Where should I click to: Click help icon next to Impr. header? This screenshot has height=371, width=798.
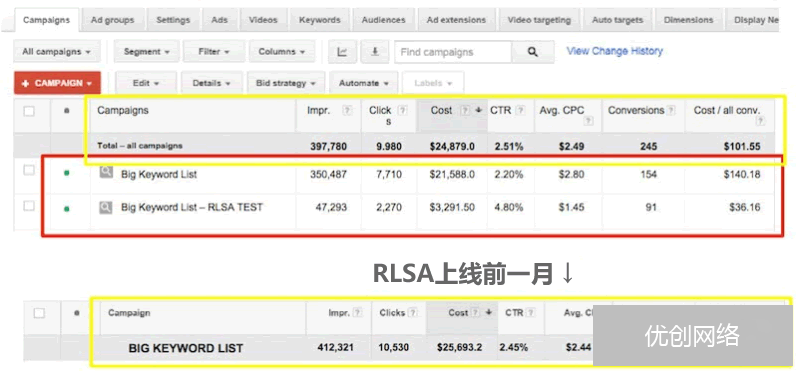pyautogui.click(x=347, y=110)
